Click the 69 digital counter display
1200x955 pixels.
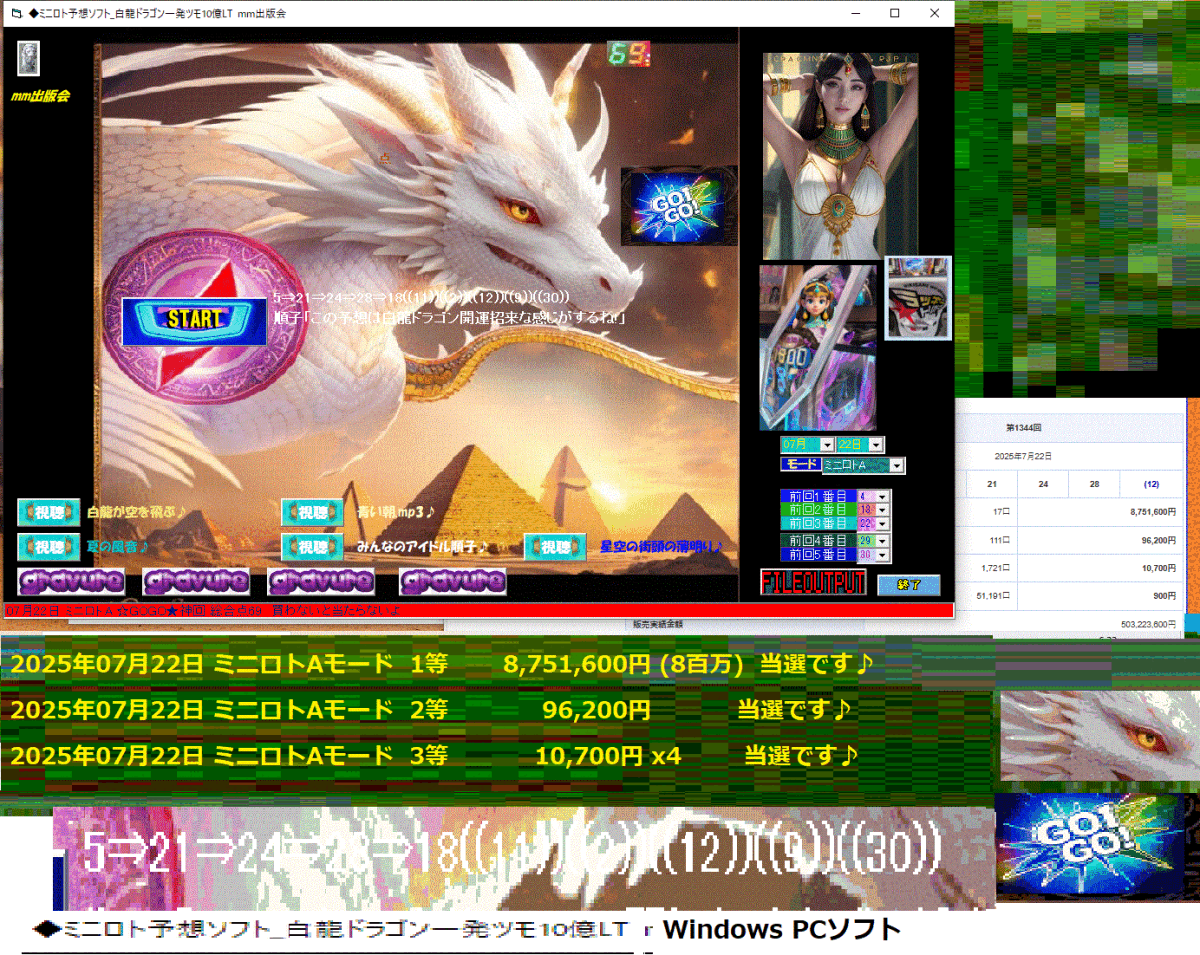(630, 54)
